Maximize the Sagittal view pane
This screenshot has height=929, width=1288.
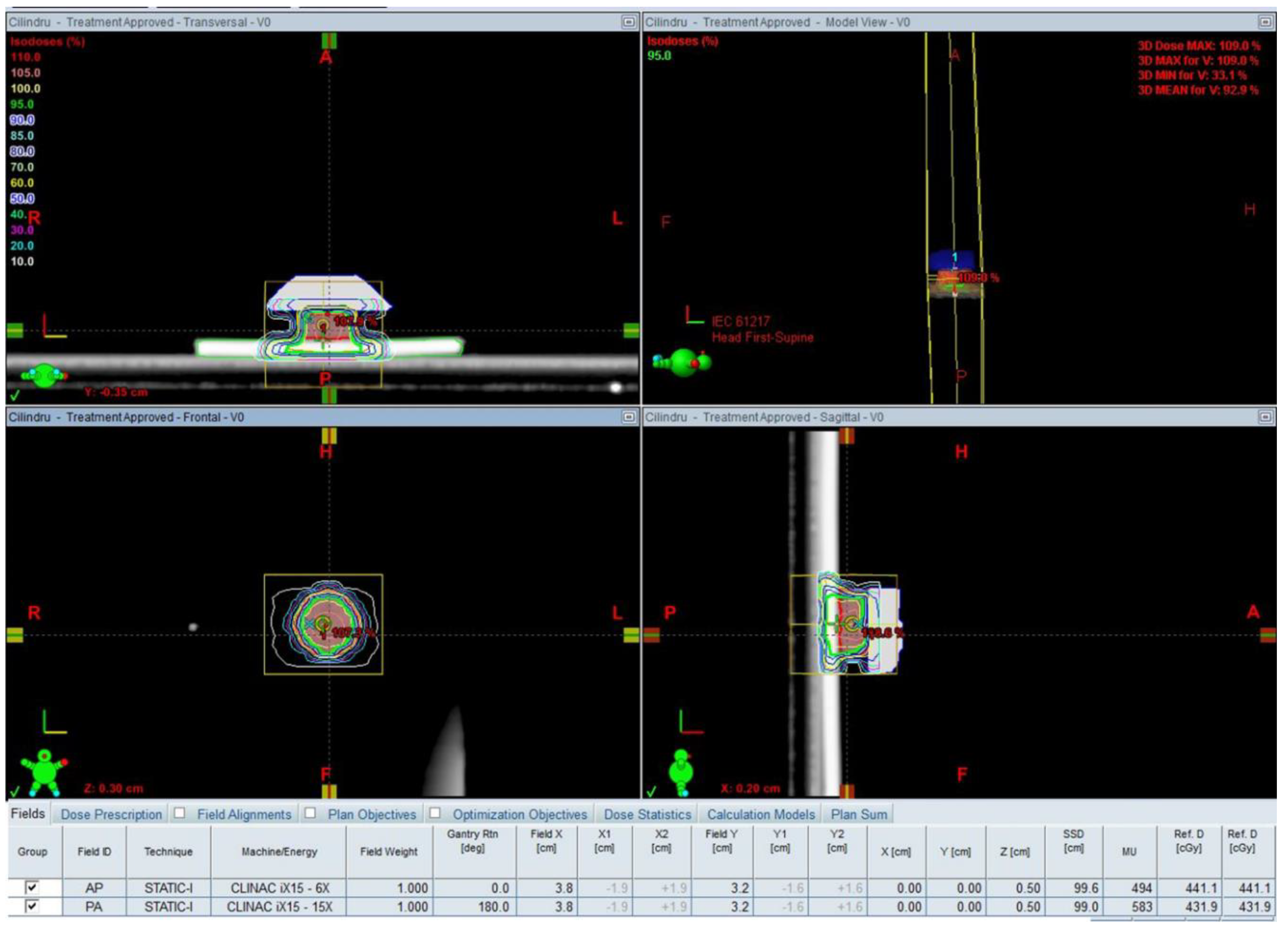pos(1265,417)
